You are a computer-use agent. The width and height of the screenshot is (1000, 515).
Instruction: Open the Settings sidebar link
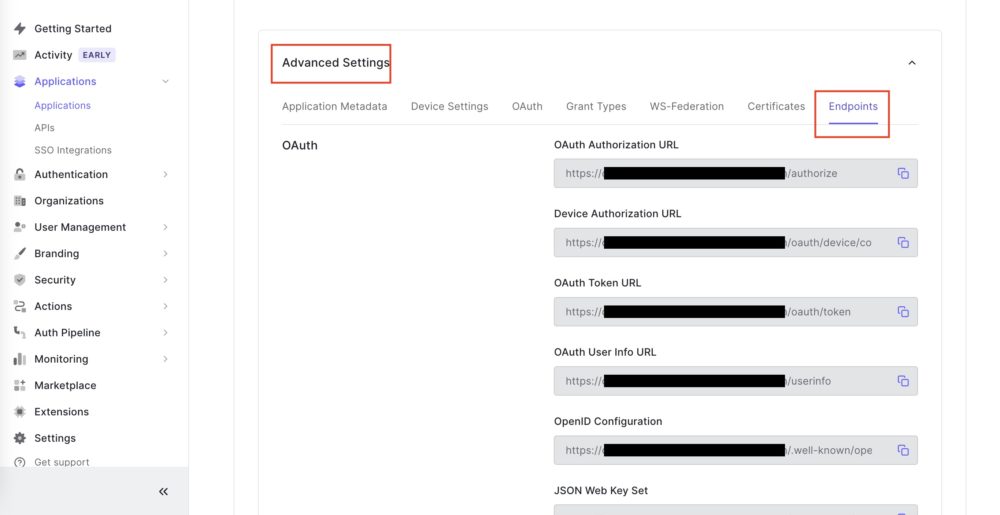click(55, 439)
